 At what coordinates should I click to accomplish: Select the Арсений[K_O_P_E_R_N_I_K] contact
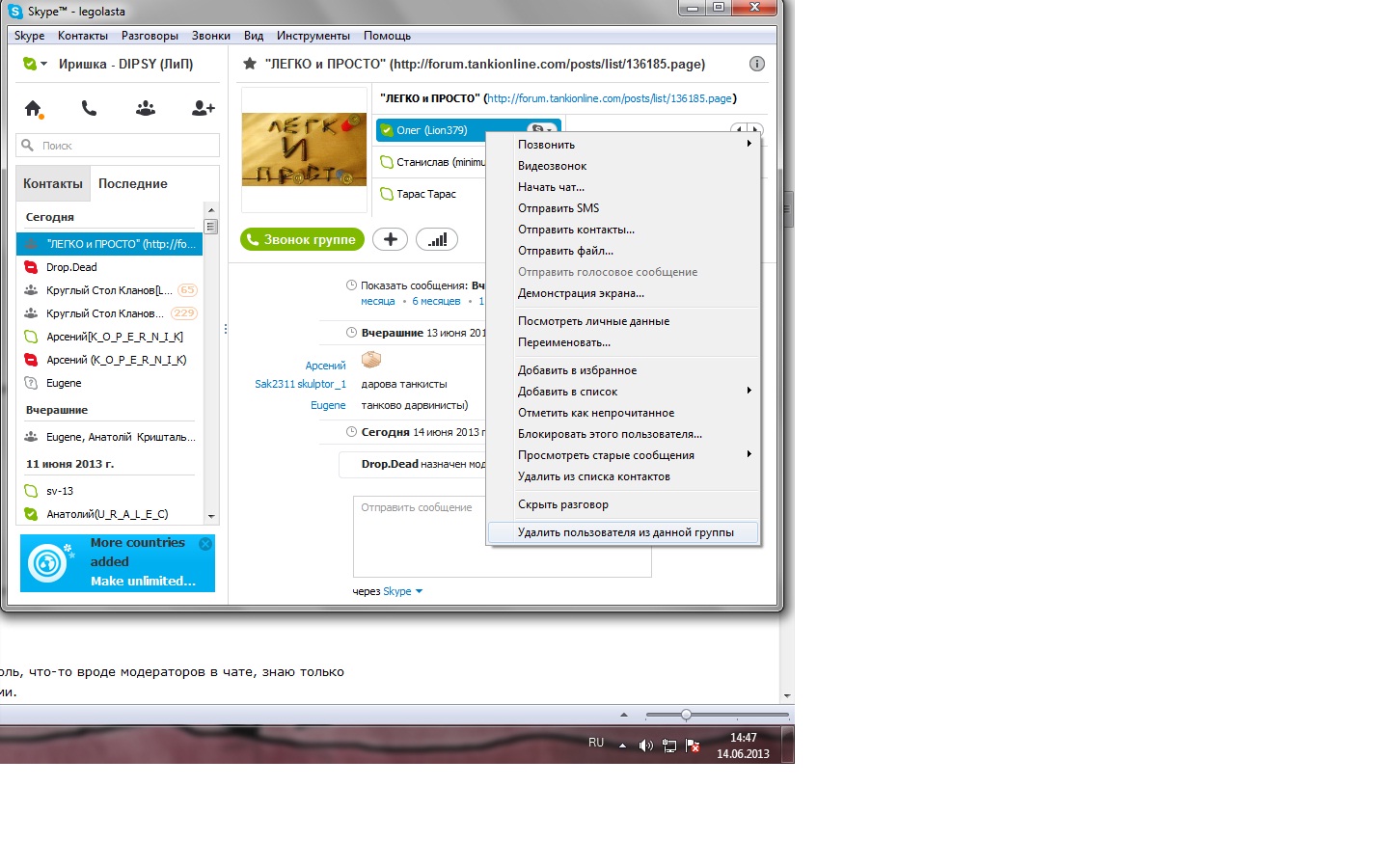coord(110,337)
